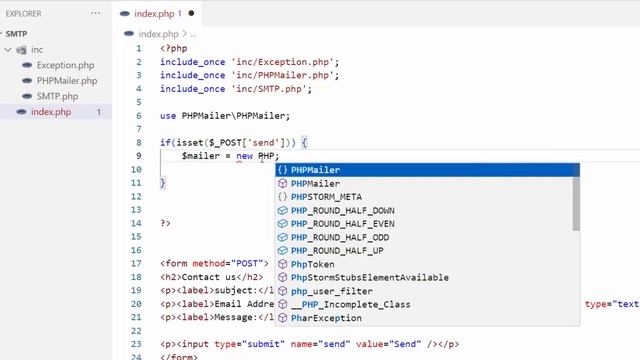Click the '<?php' opening tag
640x360 pixels.
(x=173, y=49)
